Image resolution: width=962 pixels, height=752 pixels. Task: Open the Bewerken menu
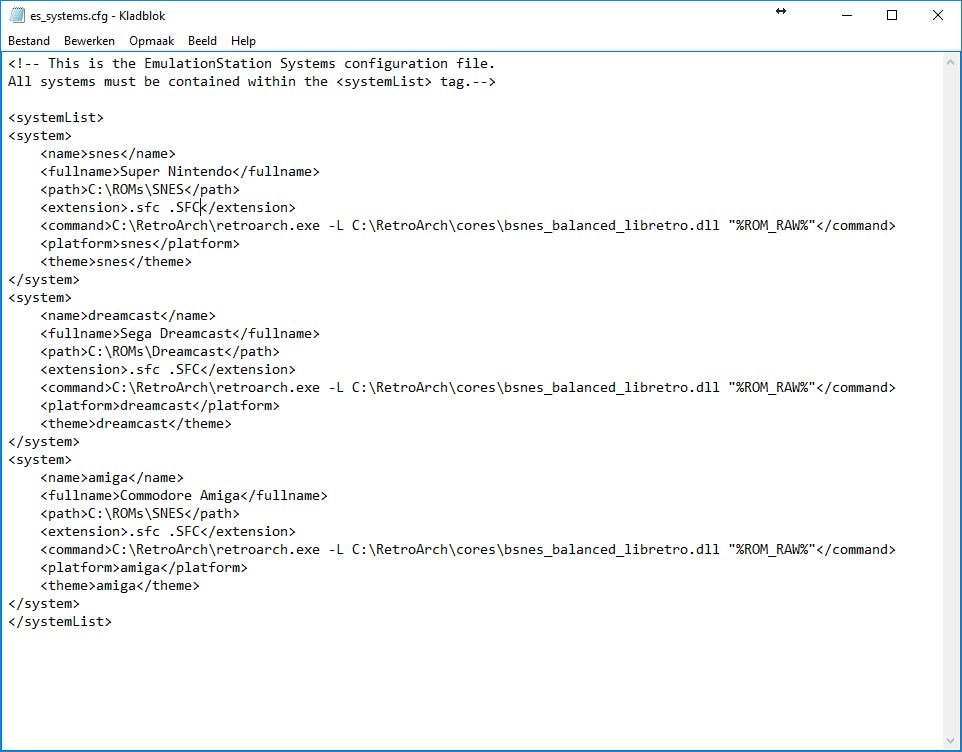89,41
